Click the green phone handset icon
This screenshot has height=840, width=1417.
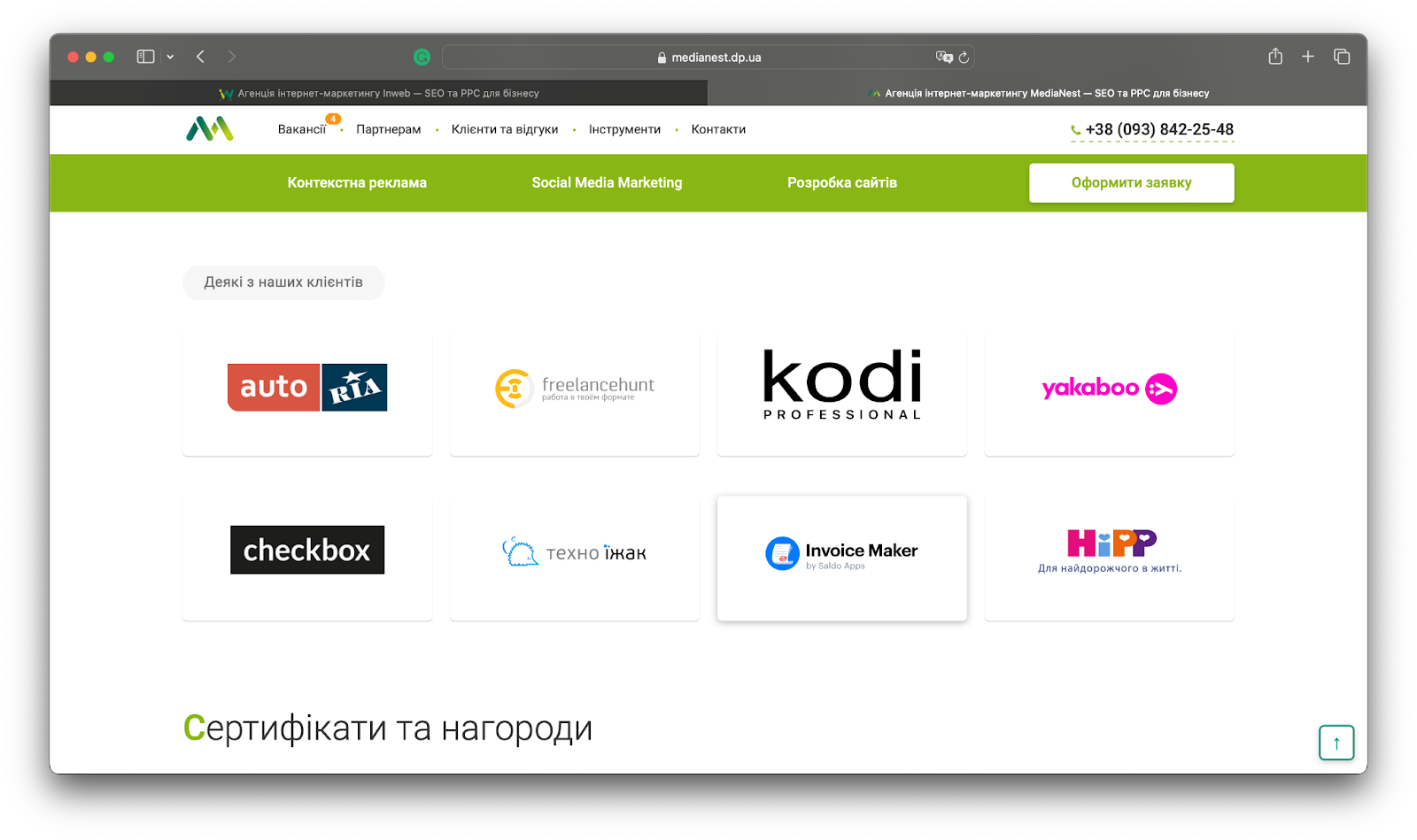1076,130
